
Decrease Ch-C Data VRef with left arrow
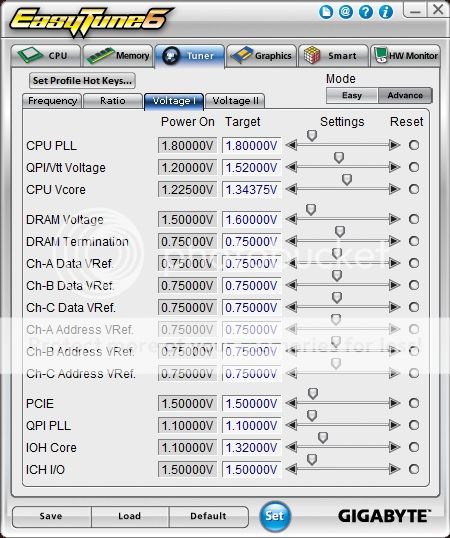[x=291, y=307]
